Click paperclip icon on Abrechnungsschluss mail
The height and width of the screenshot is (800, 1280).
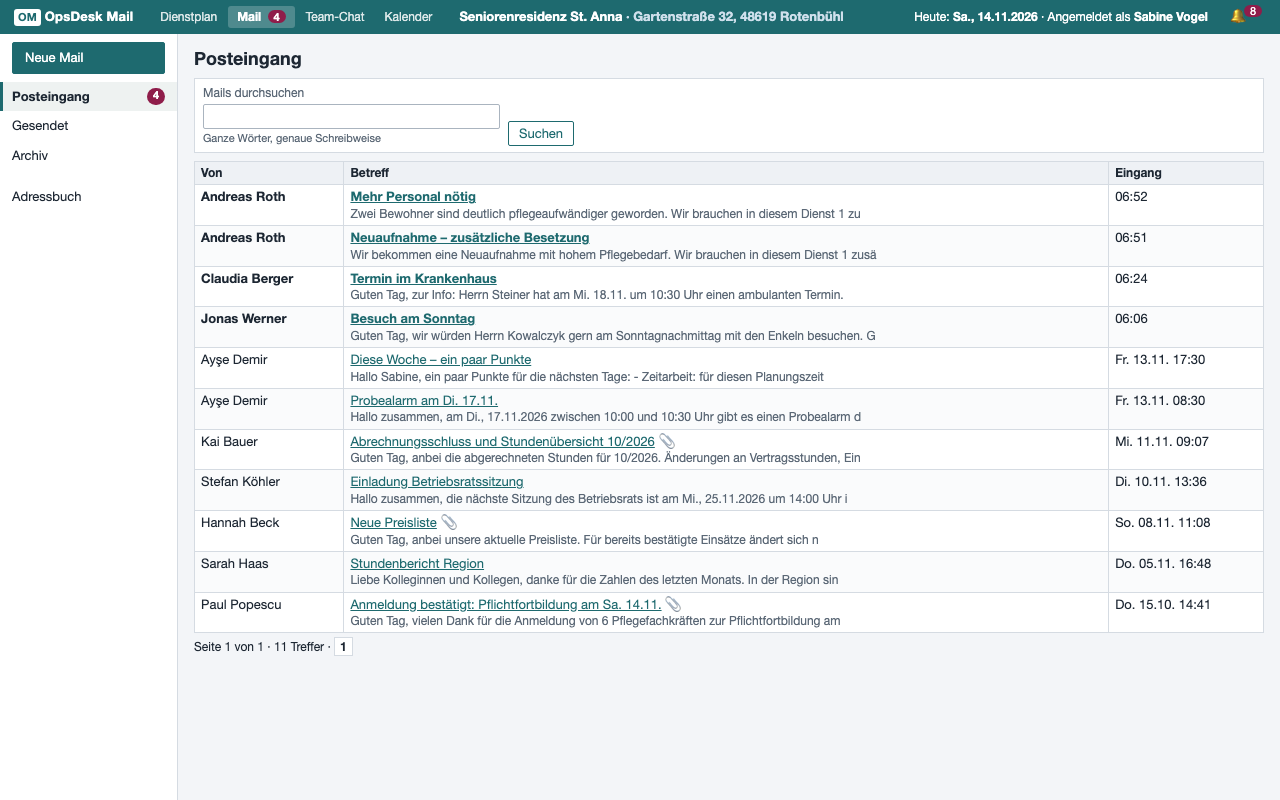point(668,441)
